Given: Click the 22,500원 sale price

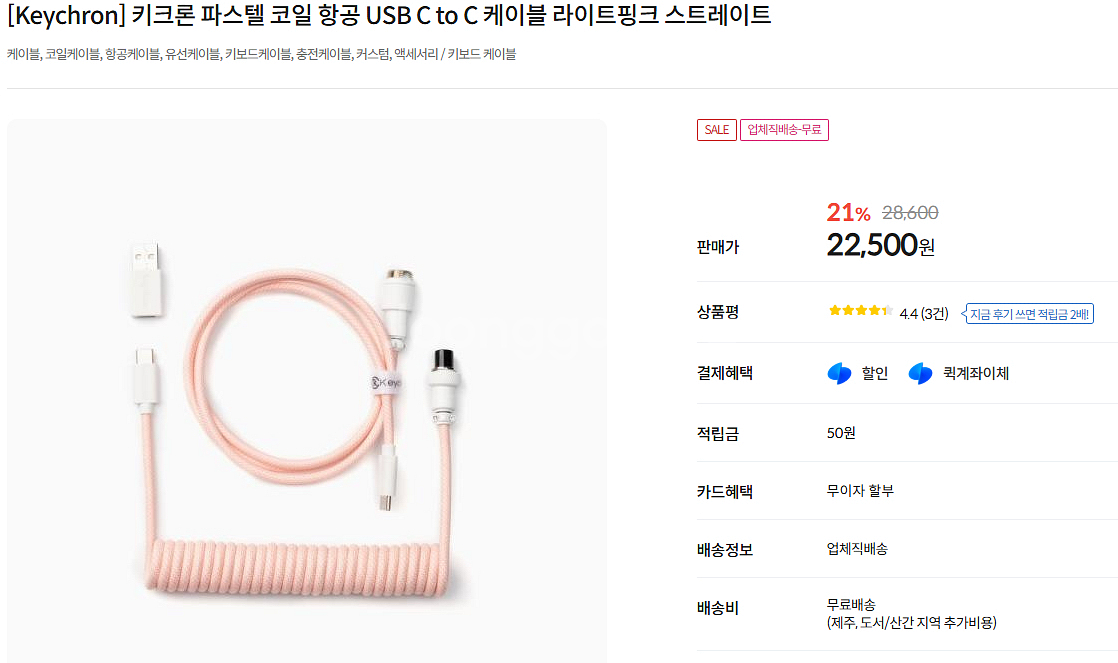Looking at the screenshot, I should coord(880,245).
